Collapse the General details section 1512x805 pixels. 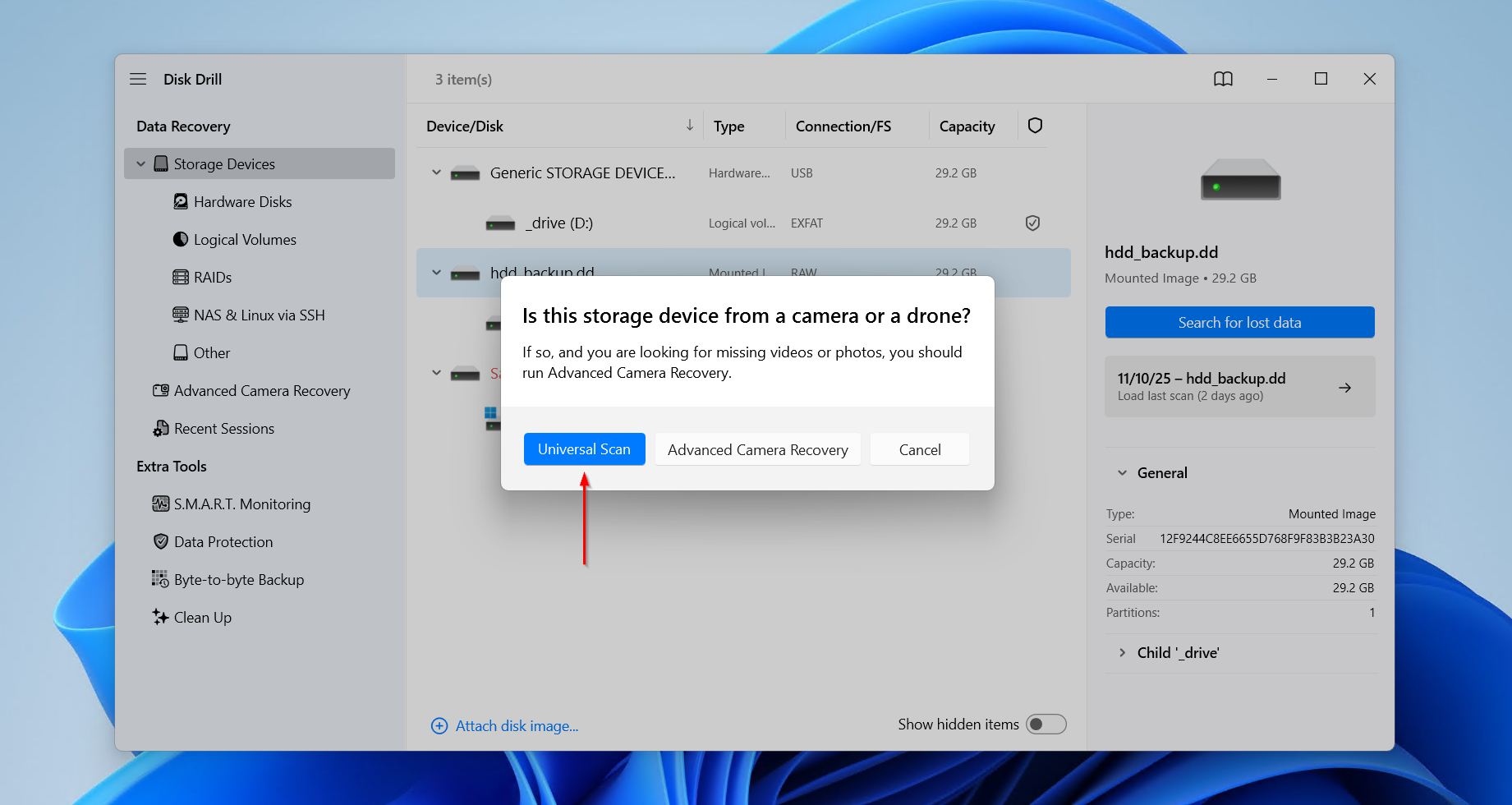tap(1122, 472)
